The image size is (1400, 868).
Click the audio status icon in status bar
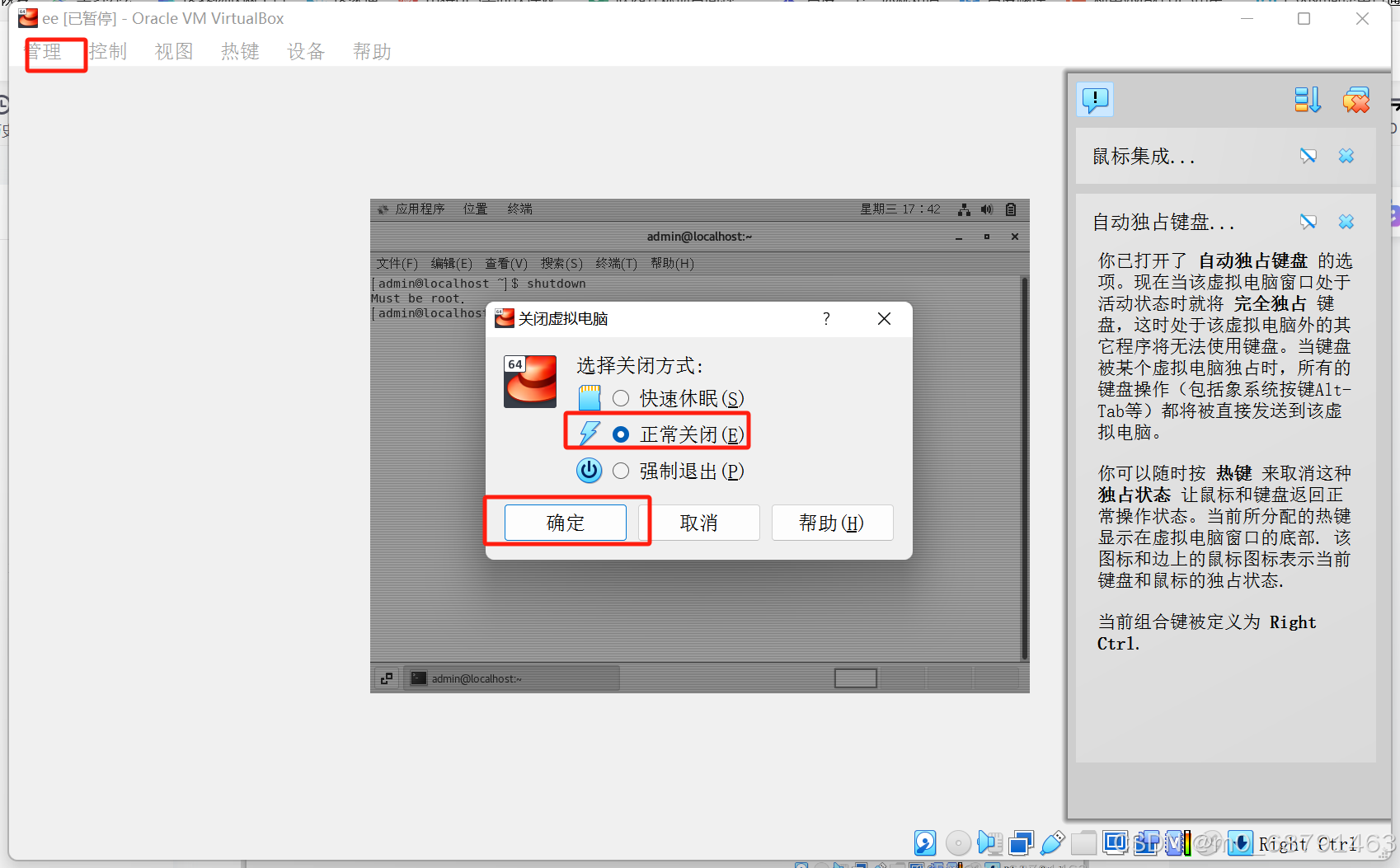(x=989, y=842)
